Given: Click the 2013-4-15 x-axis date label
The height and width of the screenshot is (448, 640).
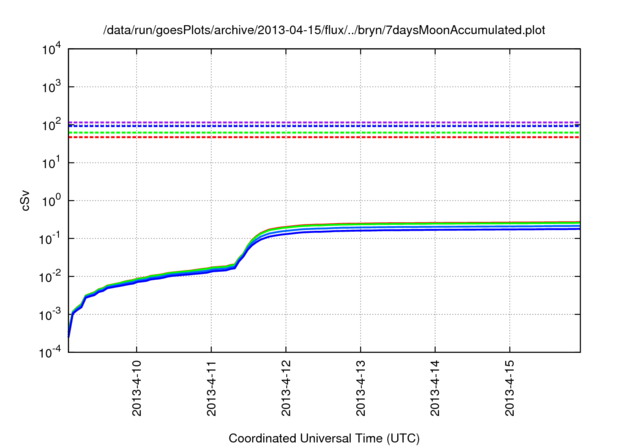Looking at the screenshot, I should click(509, 388).
